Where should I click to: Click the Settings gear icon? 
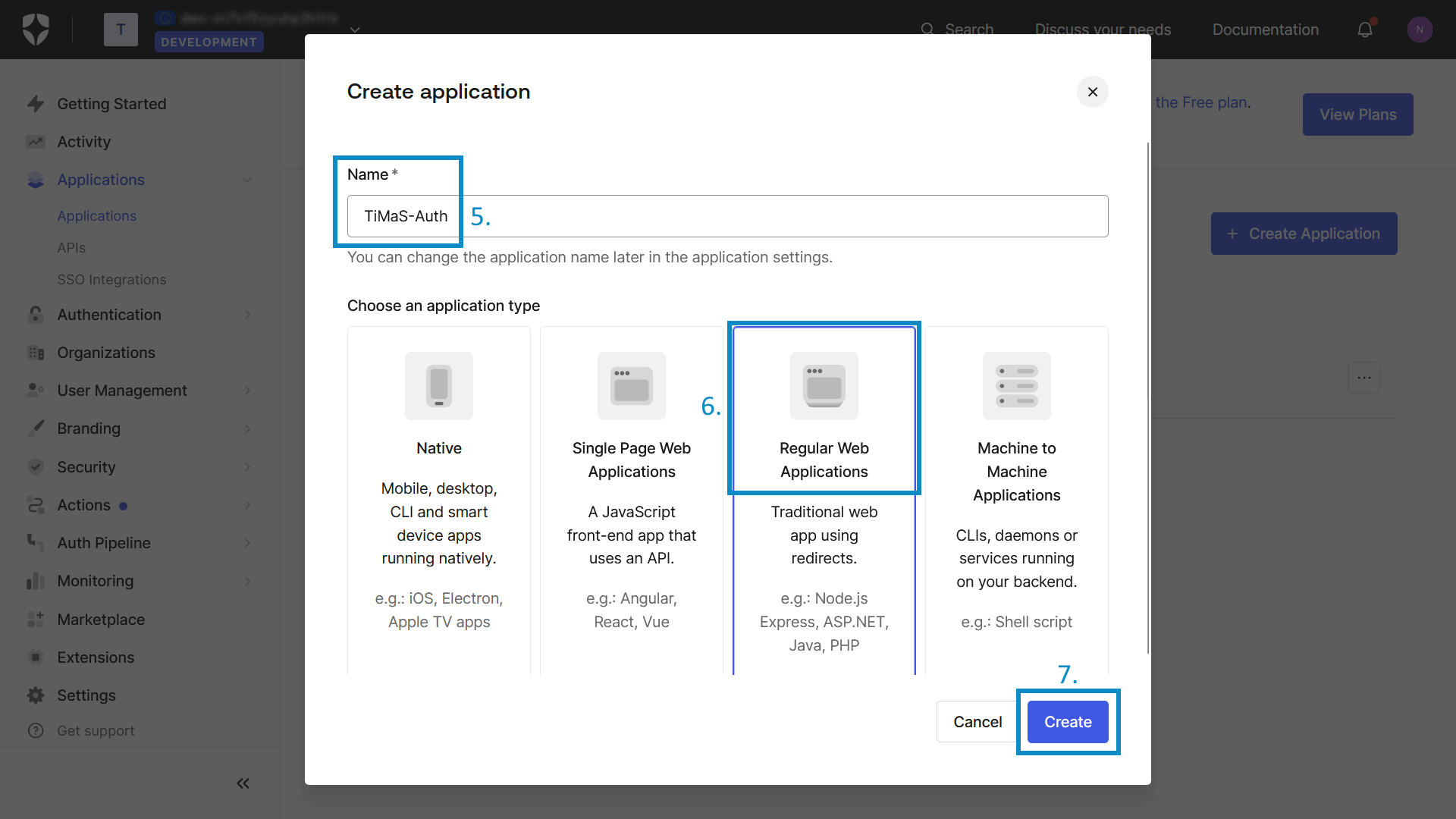coord(35,695)
